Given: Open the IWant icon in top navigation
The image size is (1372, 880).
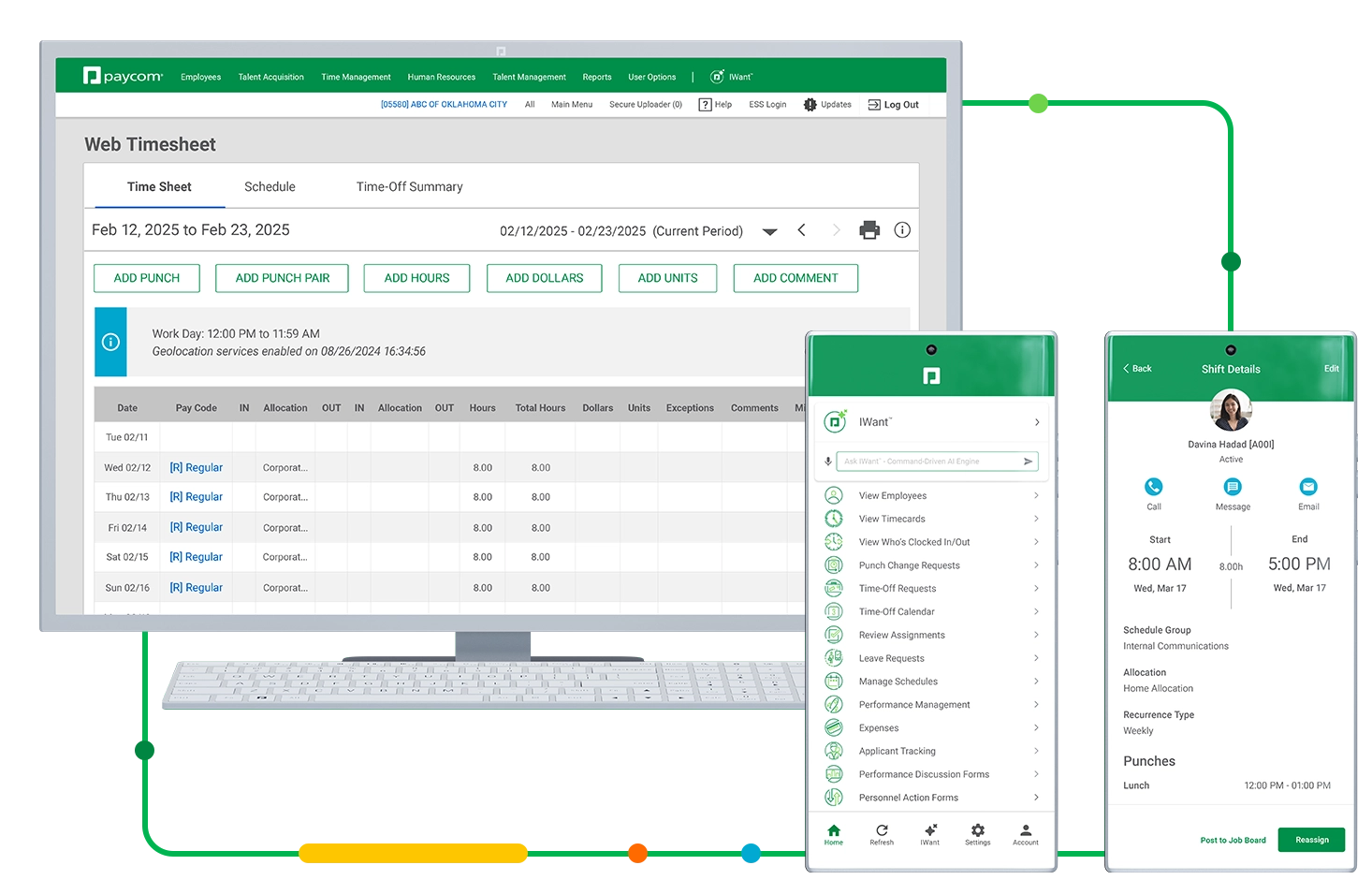Looking at the screenshot, I should click(x=717, y=77).
